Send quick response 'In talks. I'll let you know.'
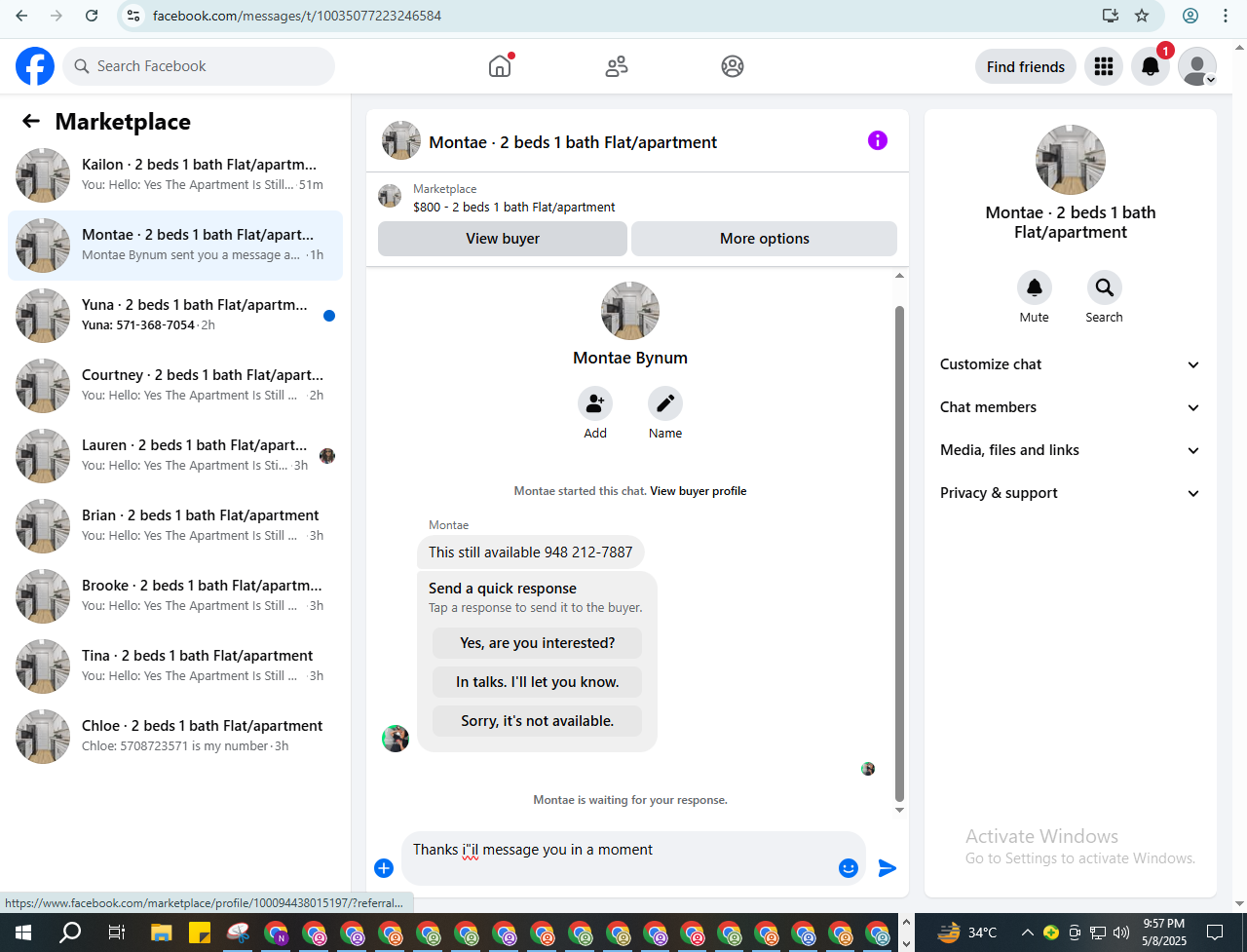The width and height of the screenshot is (1247, 952). [x=537, y=682]
